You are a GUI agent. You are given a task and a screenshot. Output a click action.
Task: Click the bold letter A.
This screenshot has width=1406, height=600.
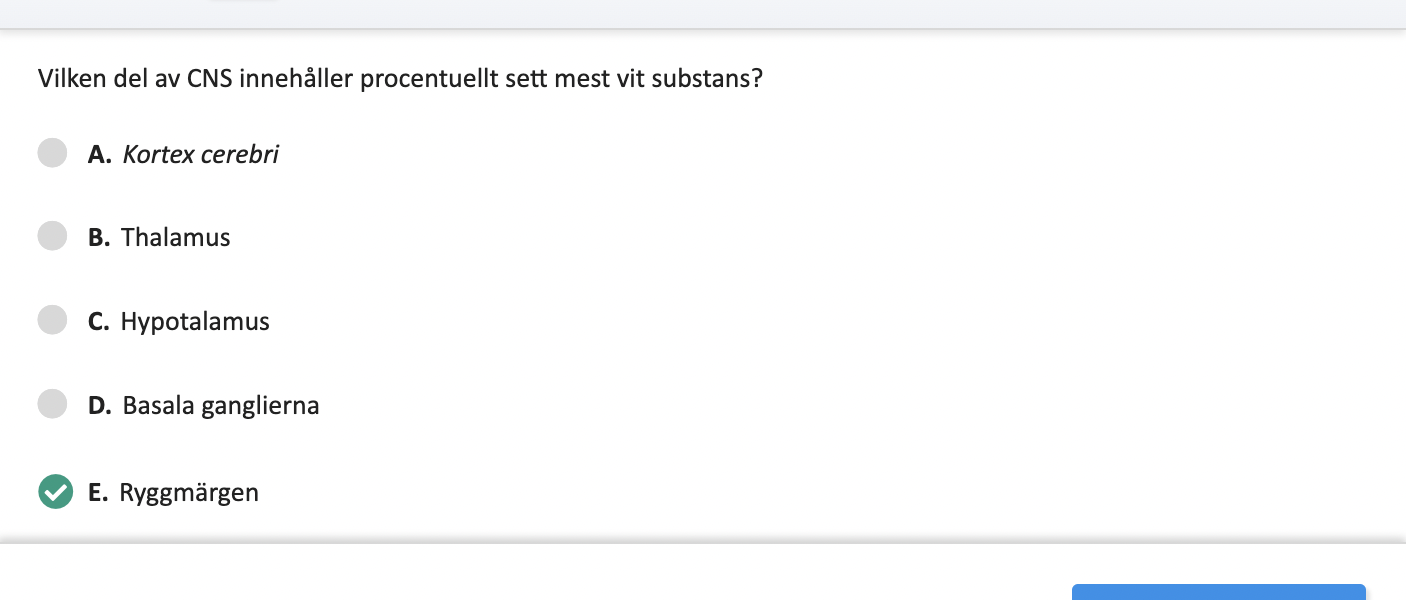click(x=99, y=154)
